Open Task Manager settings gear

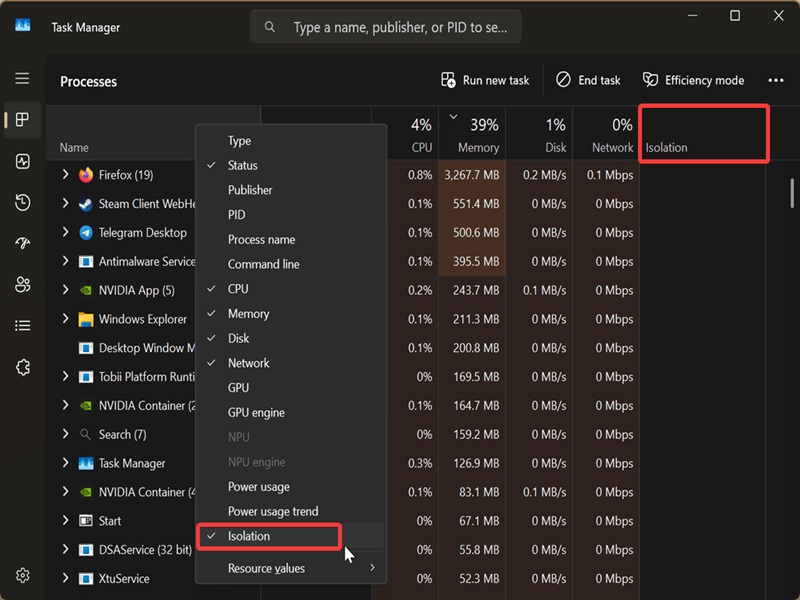click(22, 576)
